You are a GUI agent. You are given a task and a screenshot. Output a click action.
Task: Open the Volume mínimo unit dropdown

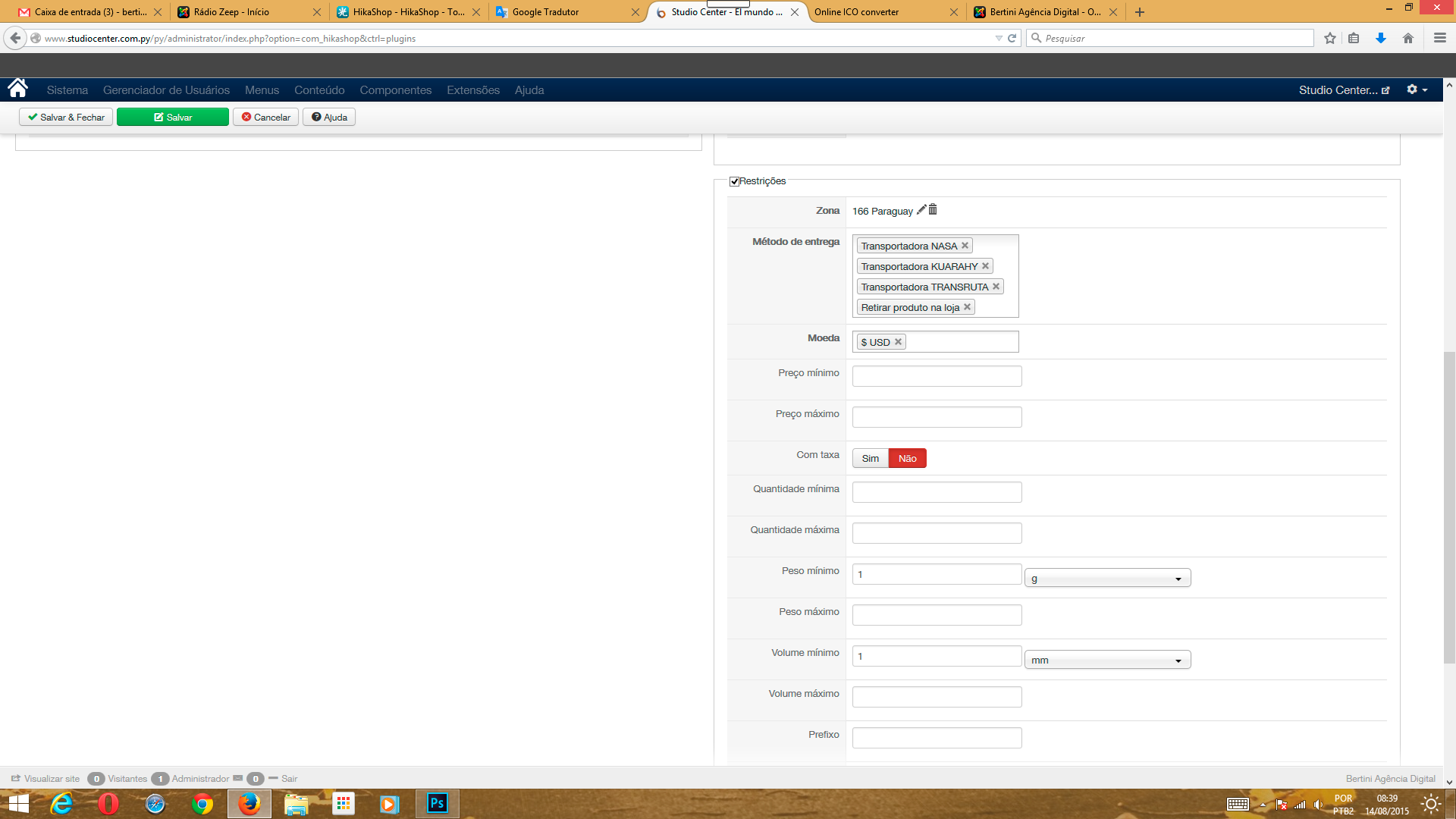[1107, 661]
